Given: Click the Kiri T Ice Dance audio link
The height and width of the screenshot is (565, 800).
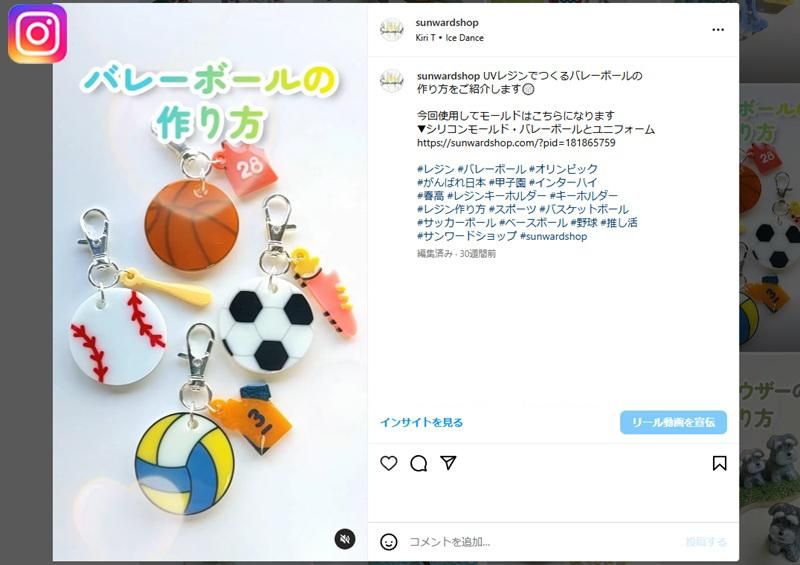Looking at the screenshot, I should (x=449, y=38).
